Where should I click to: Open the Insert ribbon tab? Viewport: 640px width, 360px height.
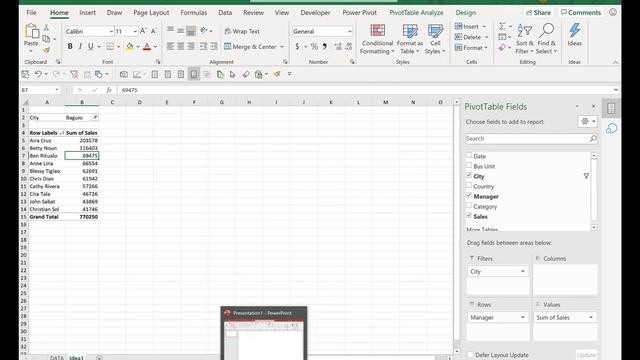pyautogui.click(x=87, y=13)
